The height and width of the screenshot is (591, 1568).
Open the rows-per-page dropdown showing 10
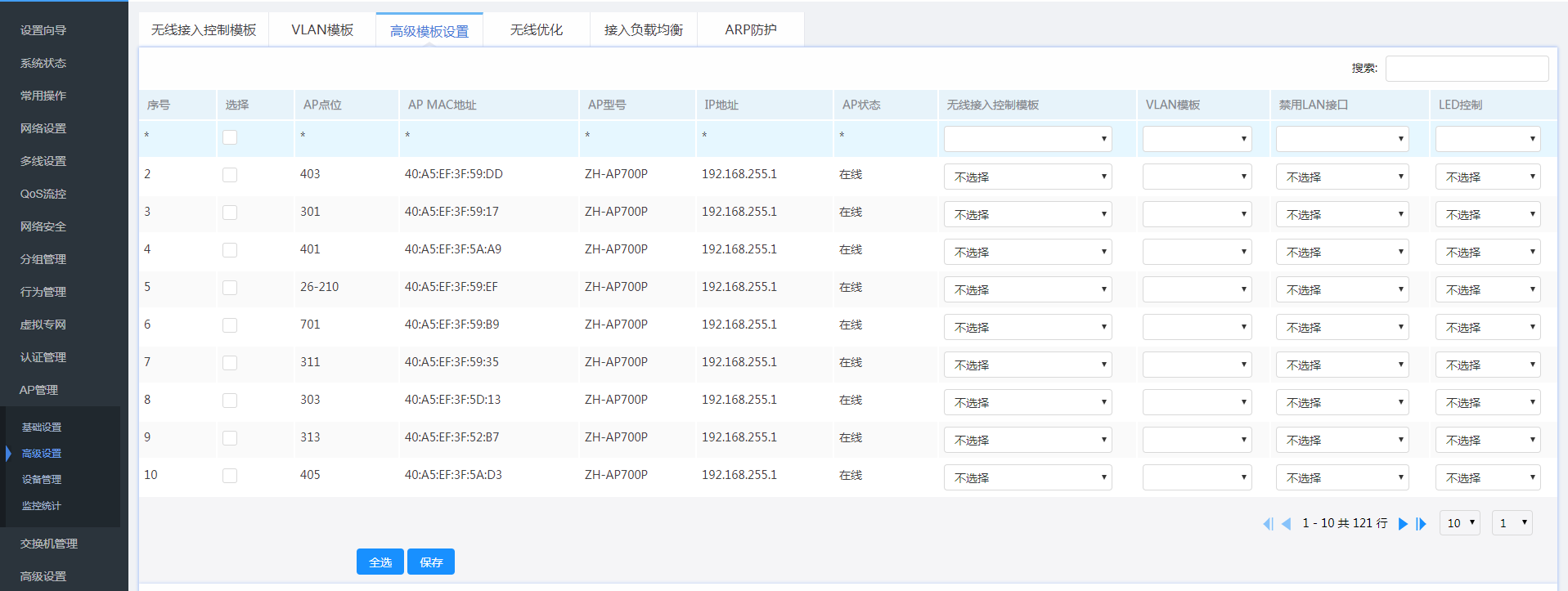coord(1459,523)
